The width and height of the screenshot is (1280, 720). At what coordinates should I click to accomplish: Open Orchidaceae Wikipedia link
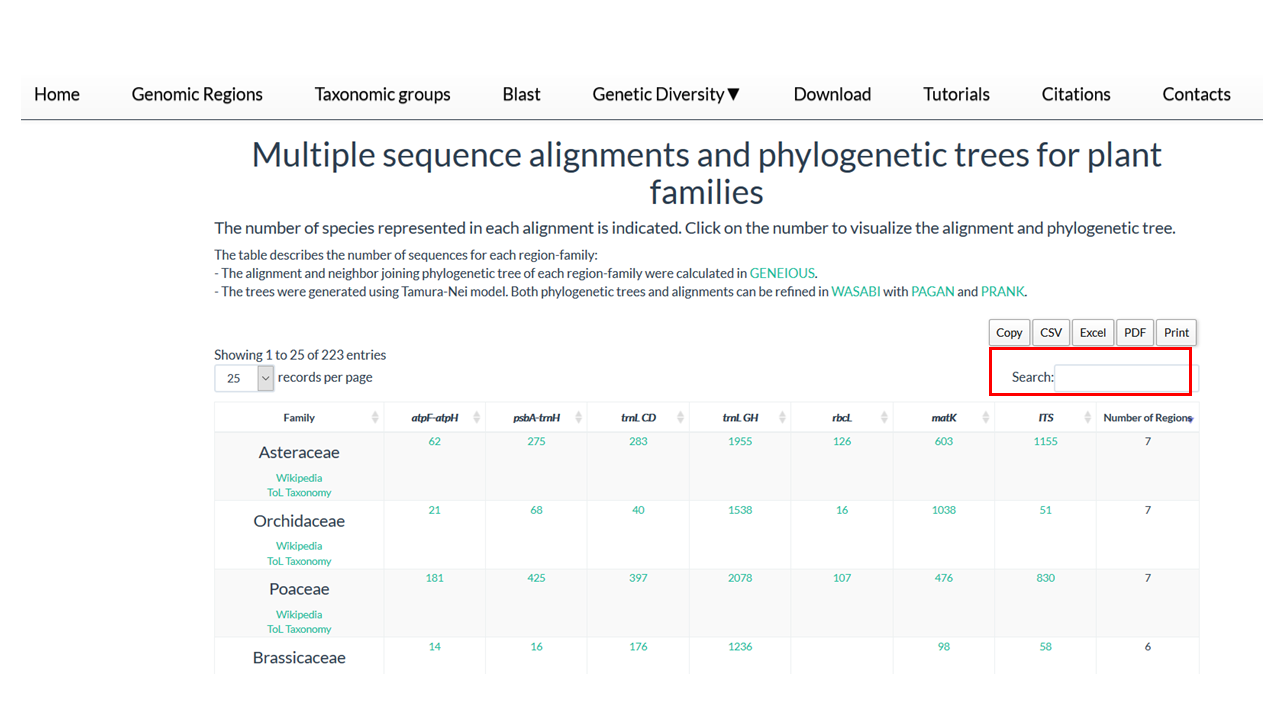[299, 546]
